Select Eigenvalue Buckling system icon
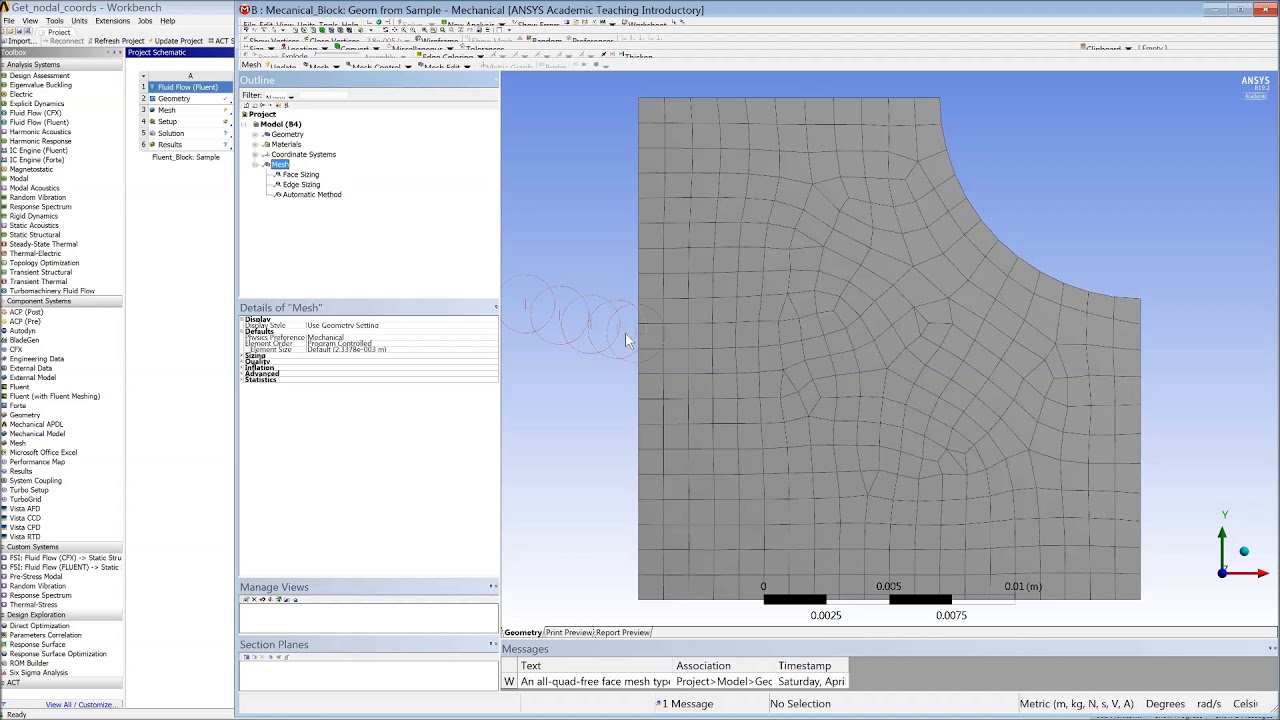The height and width of the screenshot is (720, 1280). click(x=4, y=85)
